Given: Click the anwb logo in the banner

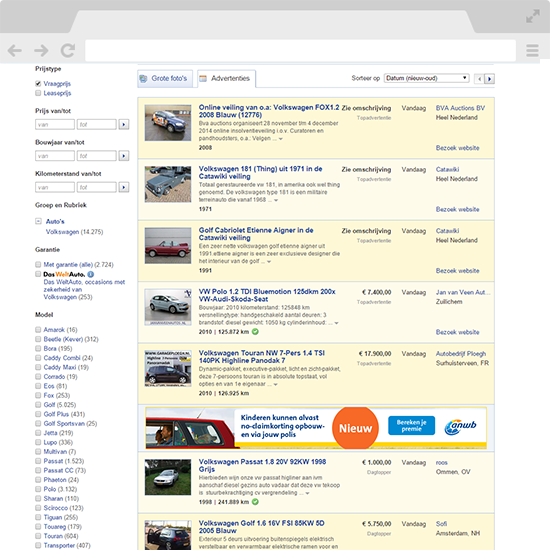Looking at the screenshot, I should (461, 426).
